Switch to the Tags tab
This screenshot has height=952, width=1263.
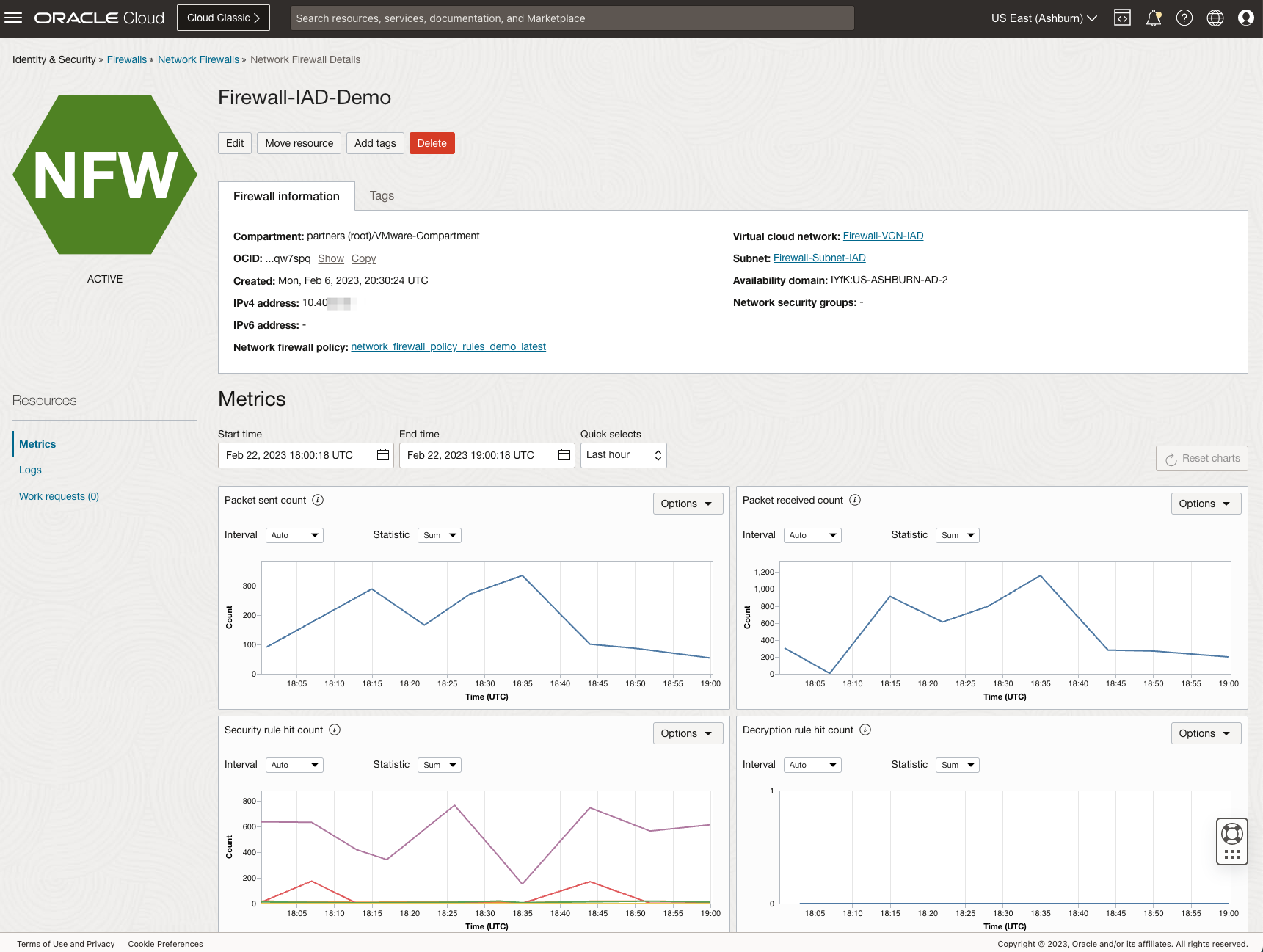click(382, 196)
